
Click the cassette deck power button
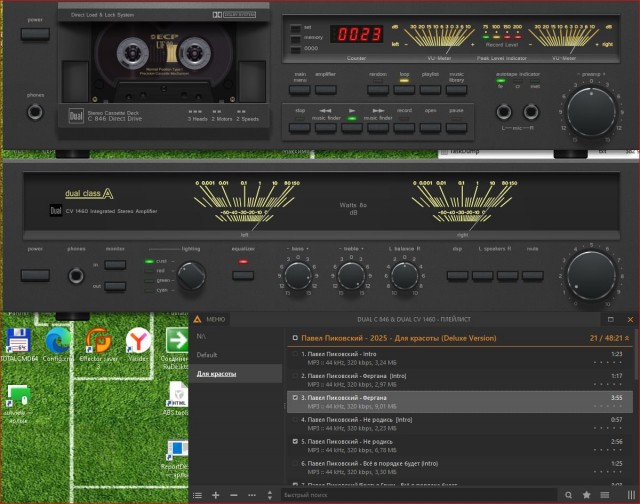tap(35, 34)
